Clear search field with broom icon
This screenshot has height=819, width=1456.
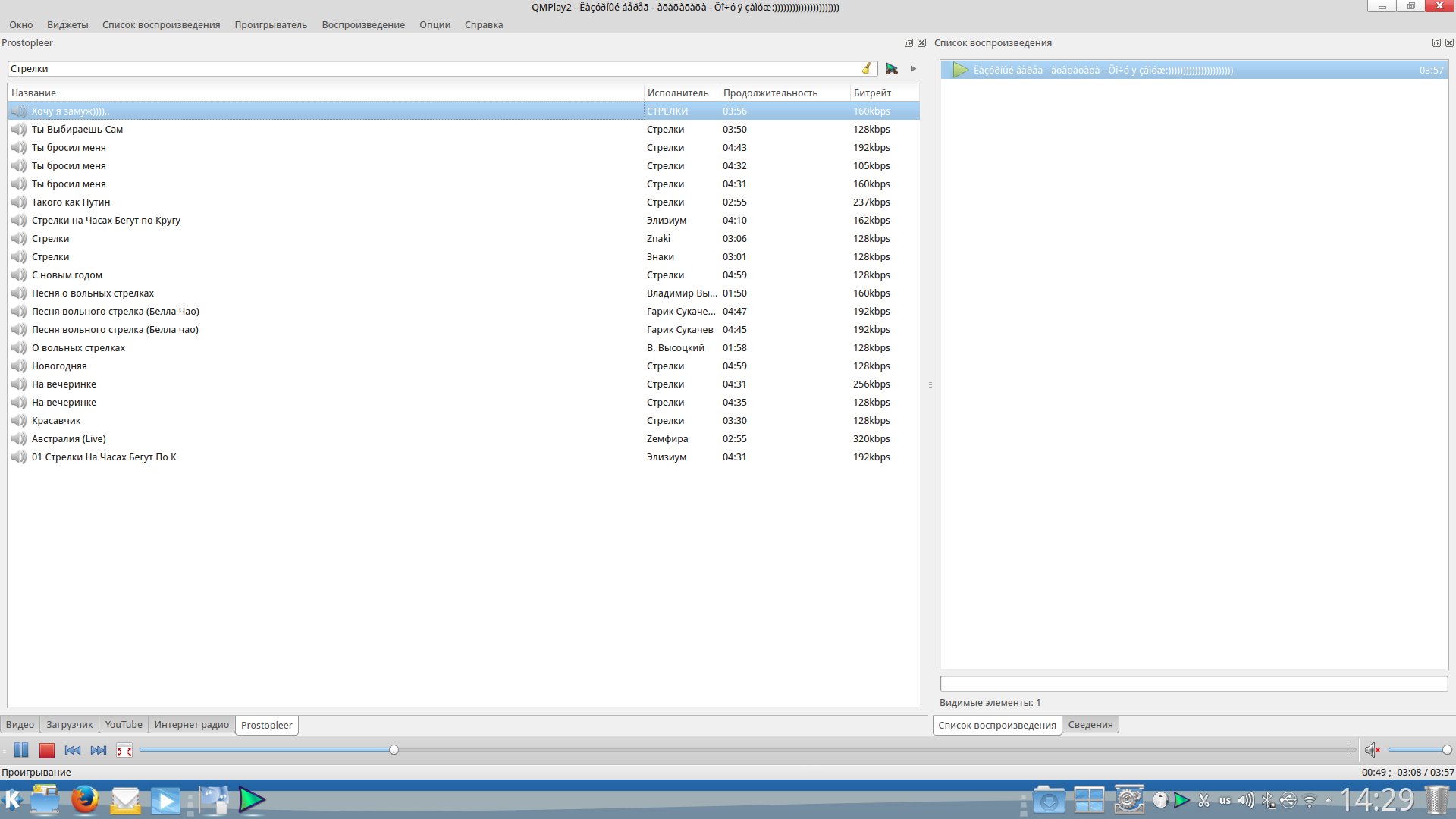866,68
